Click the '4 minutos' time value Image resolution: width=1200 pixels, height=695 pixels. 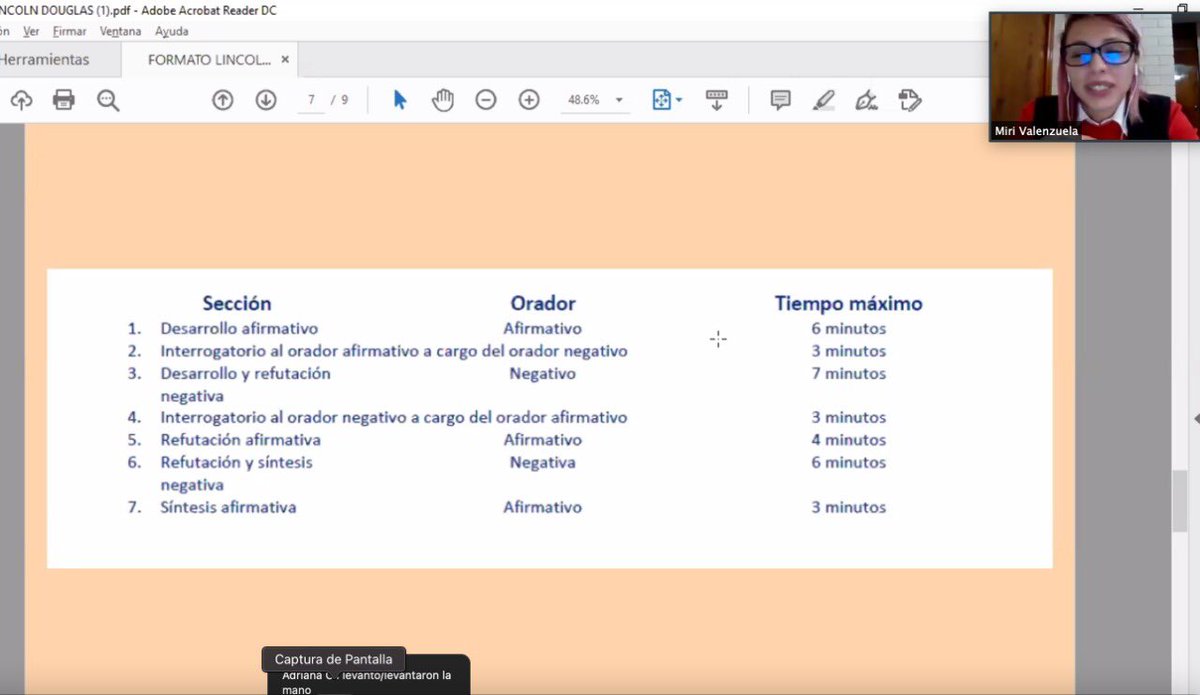click(849, 440)
